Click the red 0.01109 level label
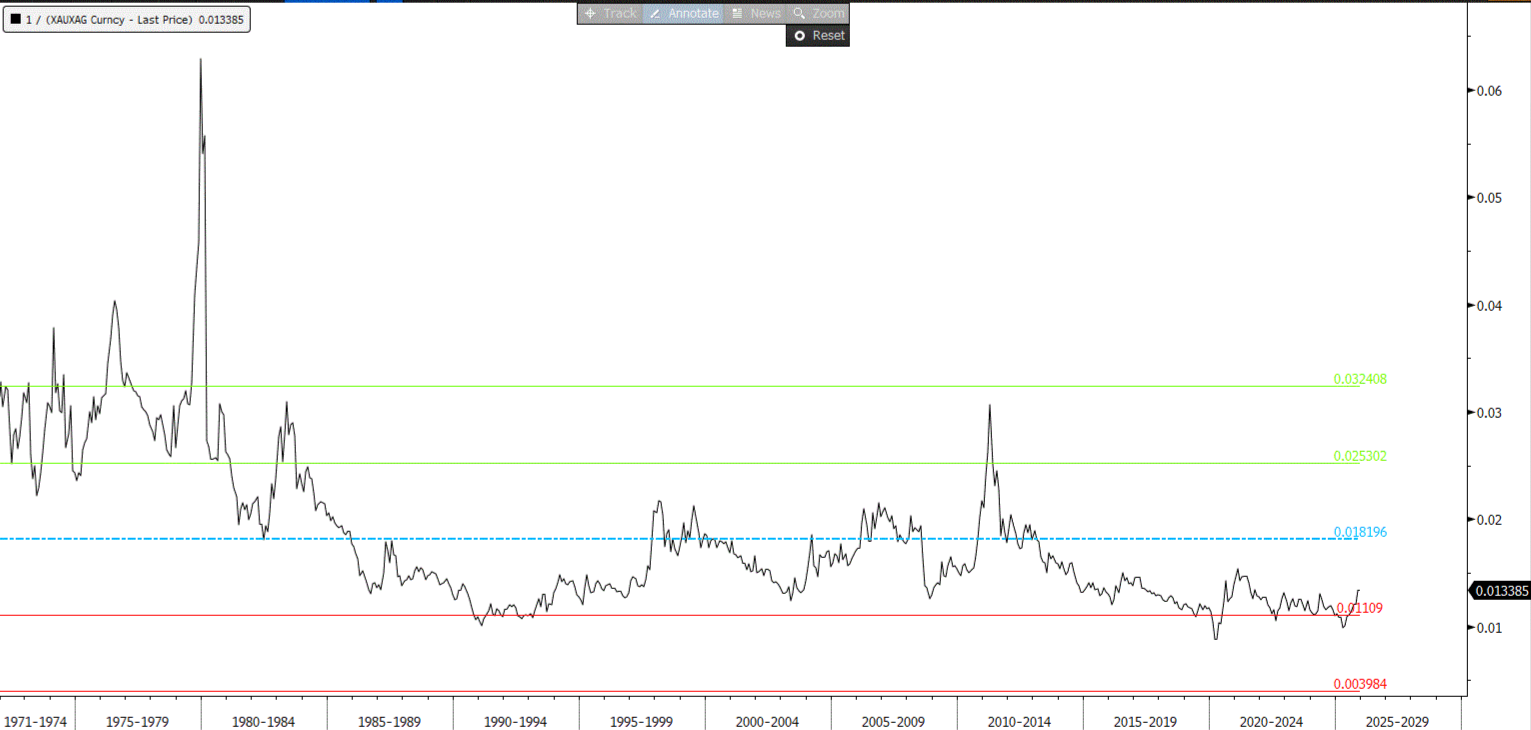The height and width of the screenshot is (730, 1531). point(1360,608)
